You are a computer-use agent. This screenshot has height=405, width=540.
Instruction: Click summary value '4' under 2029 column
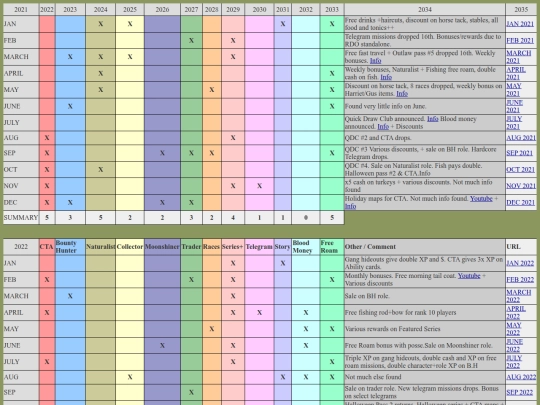tap(233, 218)
